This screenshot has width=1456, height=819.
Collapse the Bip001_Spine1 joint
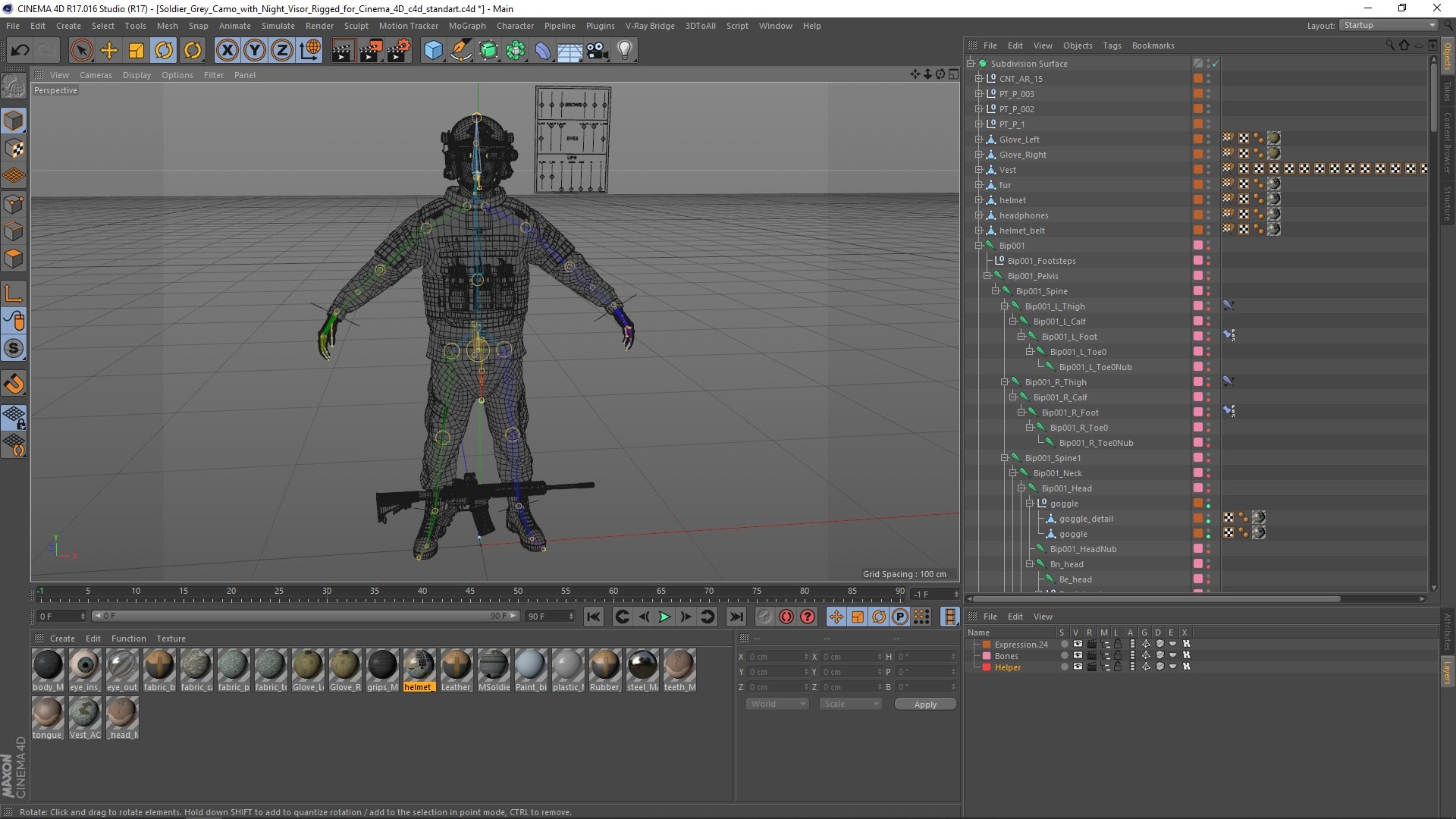1004,458
